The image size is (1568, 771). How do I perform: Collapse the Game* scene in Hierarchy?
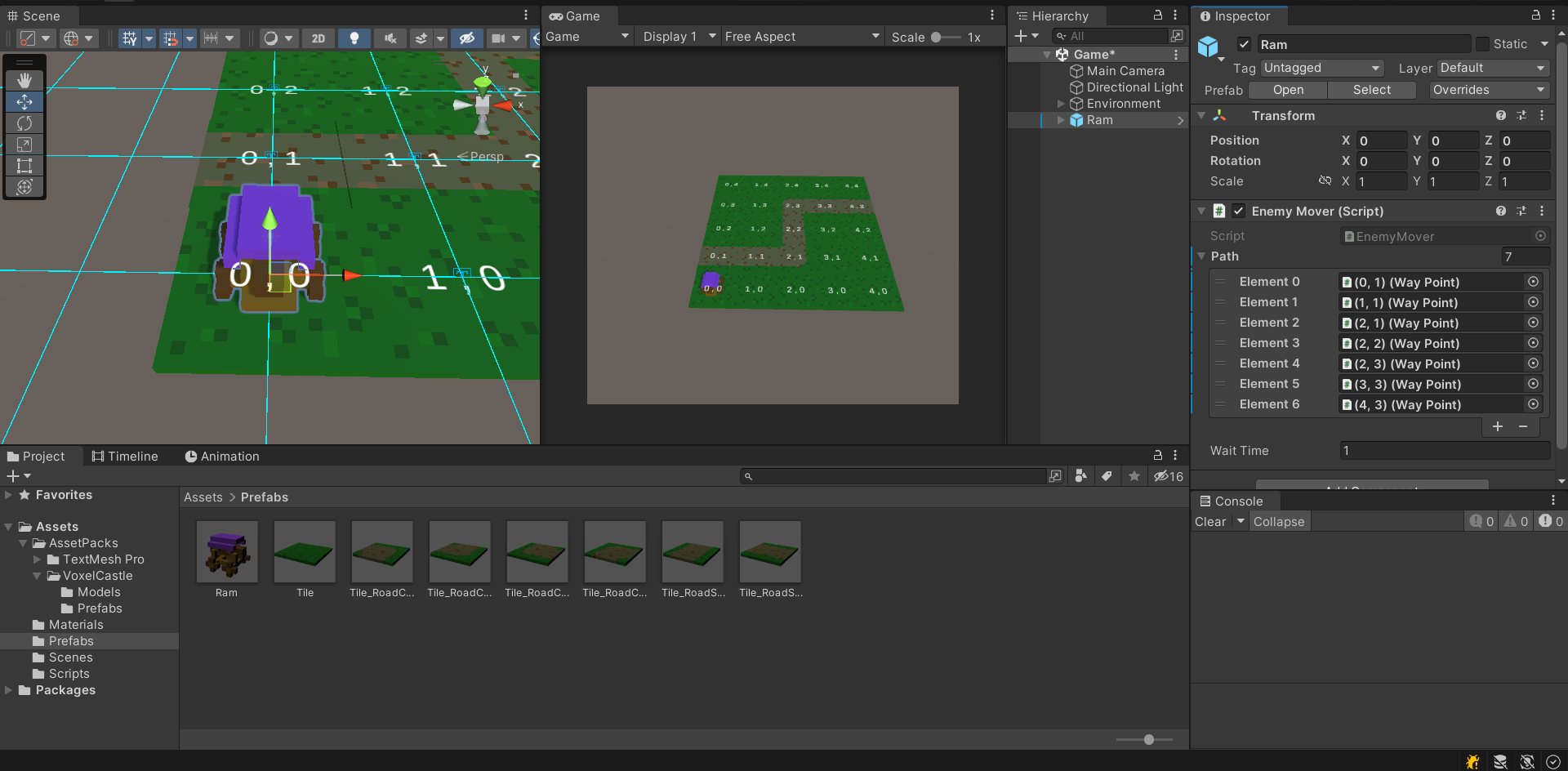tap(1048, 55)
